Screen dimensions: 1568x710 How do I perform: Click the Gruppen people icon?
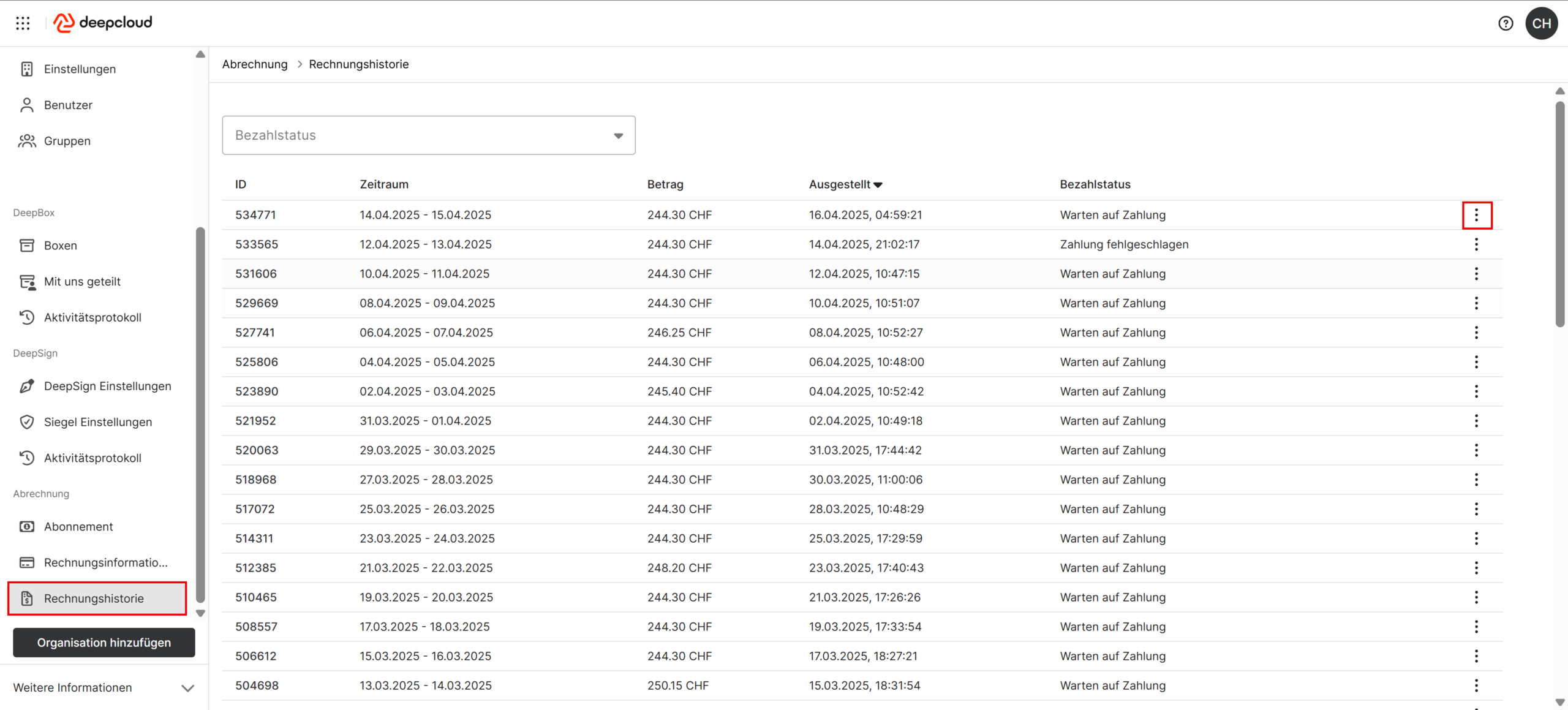coord(27,141)
